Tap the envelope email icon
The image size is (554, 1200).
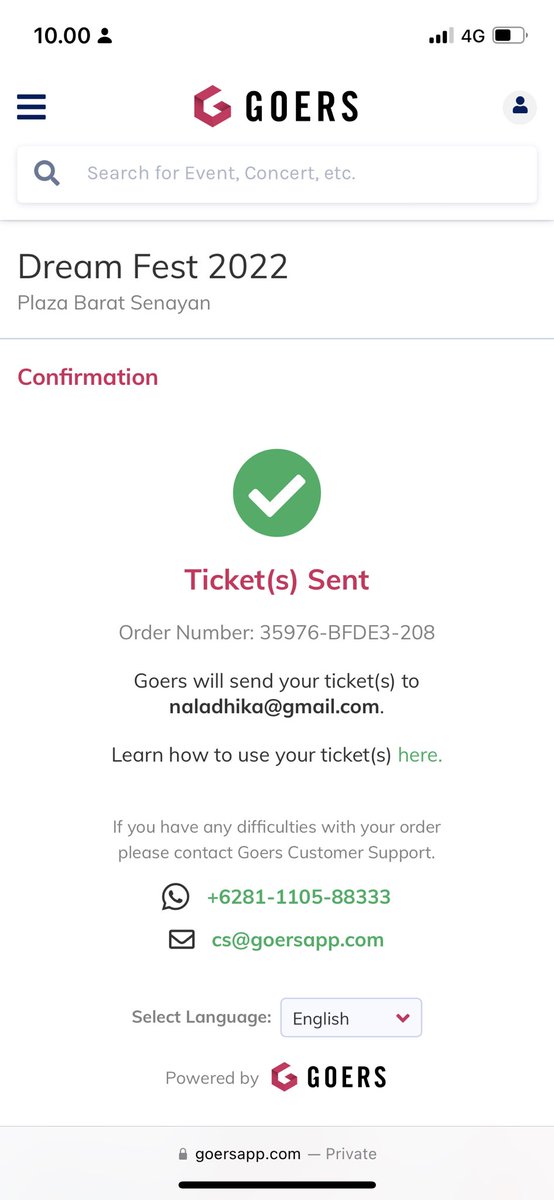click(x=181, y=940)
